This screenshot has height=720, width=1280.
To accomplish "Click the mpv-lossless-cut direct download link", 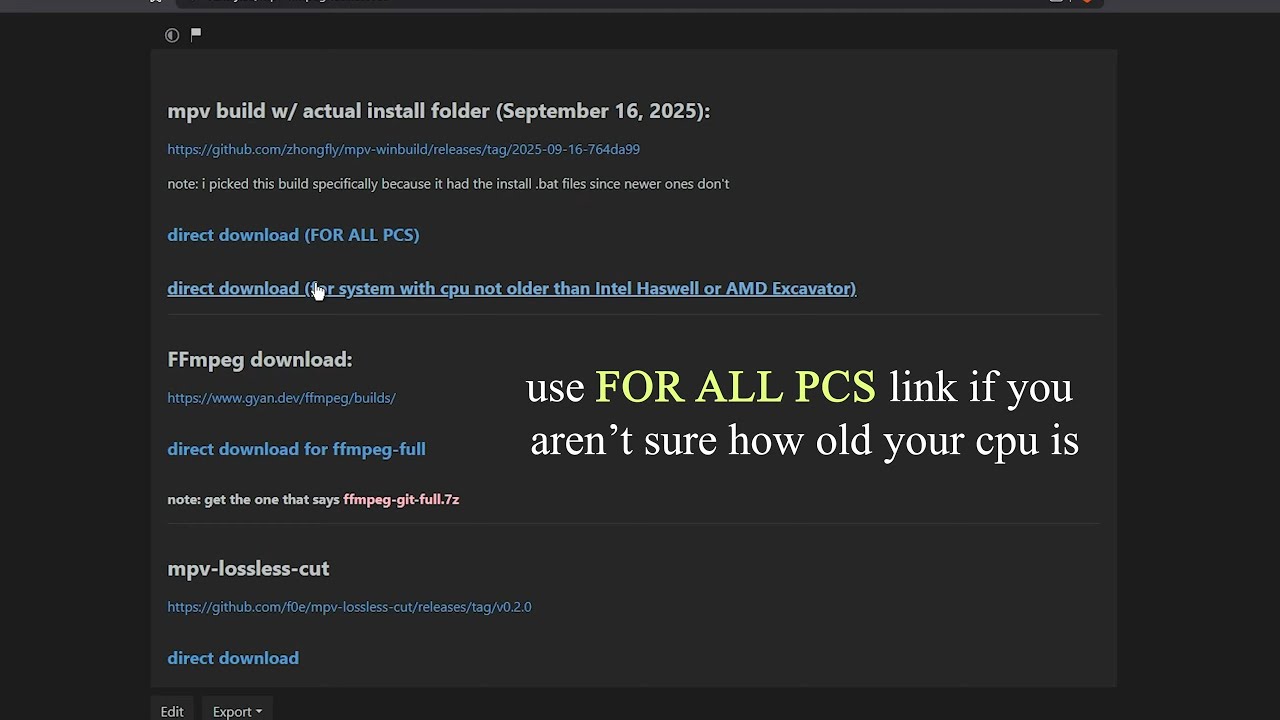I will pos(233,658).
